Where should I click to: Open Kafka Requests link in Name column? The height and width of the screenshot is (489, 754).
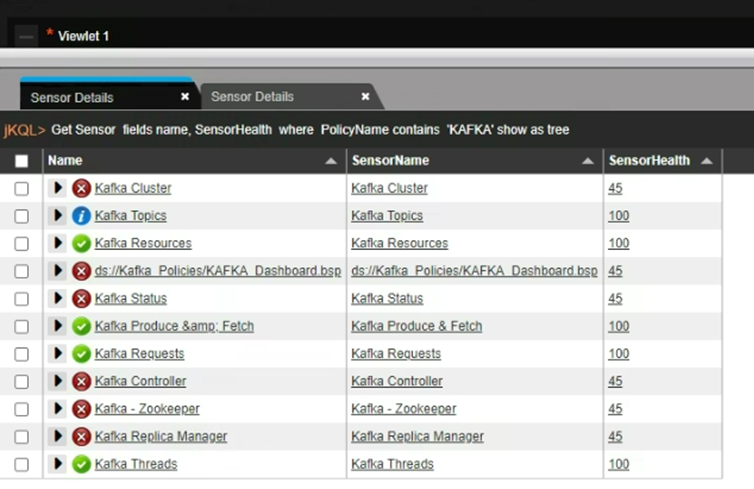pos(139,353)
